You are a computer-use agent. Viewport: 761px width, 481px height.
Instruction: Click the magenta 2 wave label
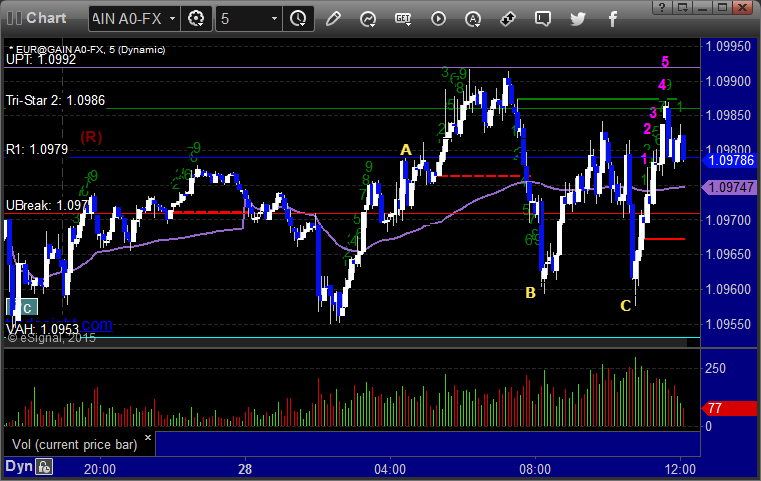647,129
